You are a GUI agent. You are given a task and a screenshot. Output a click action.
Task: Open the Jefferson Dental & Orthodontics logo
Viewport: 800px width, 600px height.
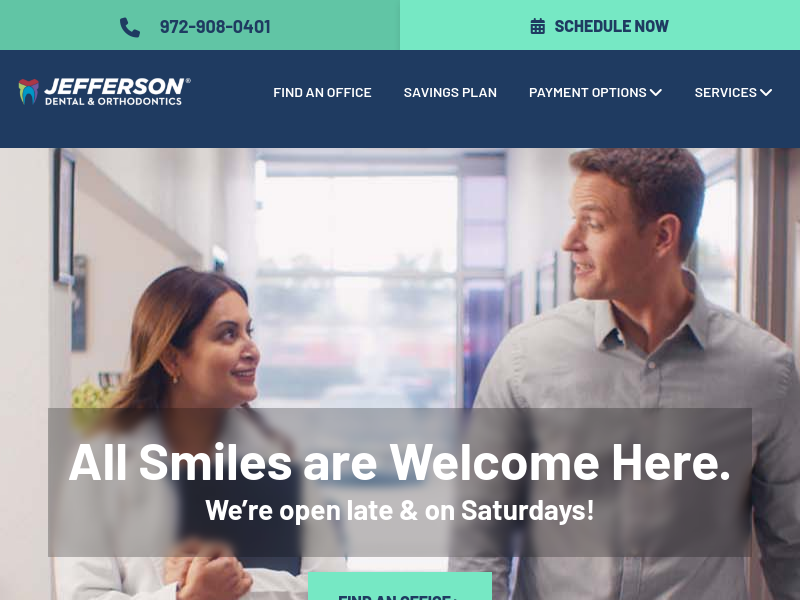click(x=105, y=92)
